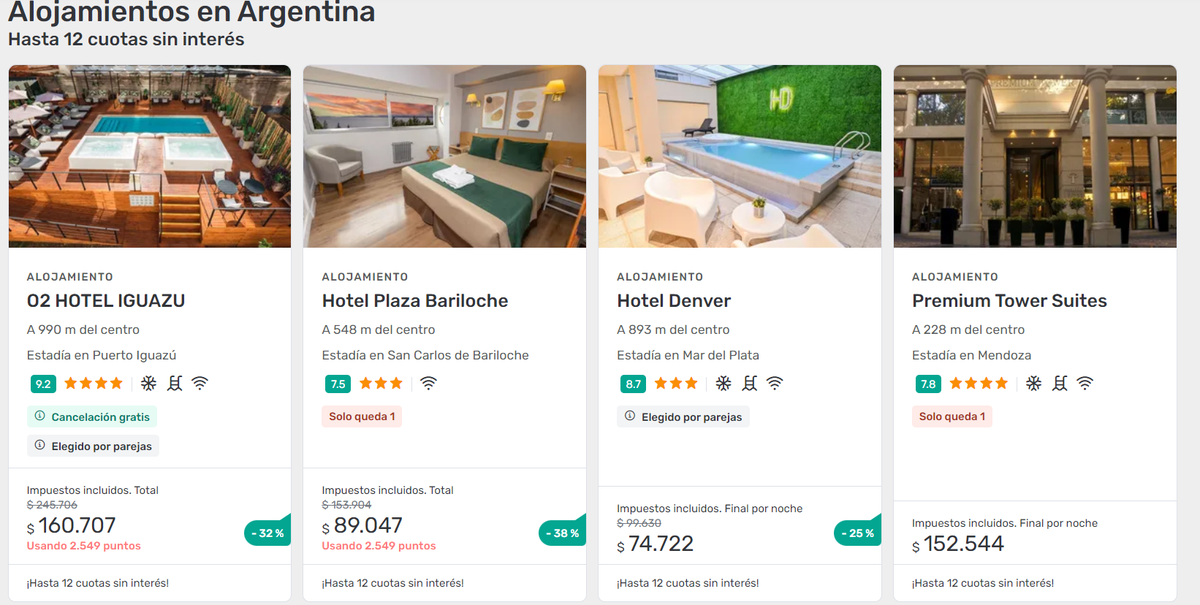Click the Hotel Denver pool photo
The image size is (1200, 605).
coord(739,156)
